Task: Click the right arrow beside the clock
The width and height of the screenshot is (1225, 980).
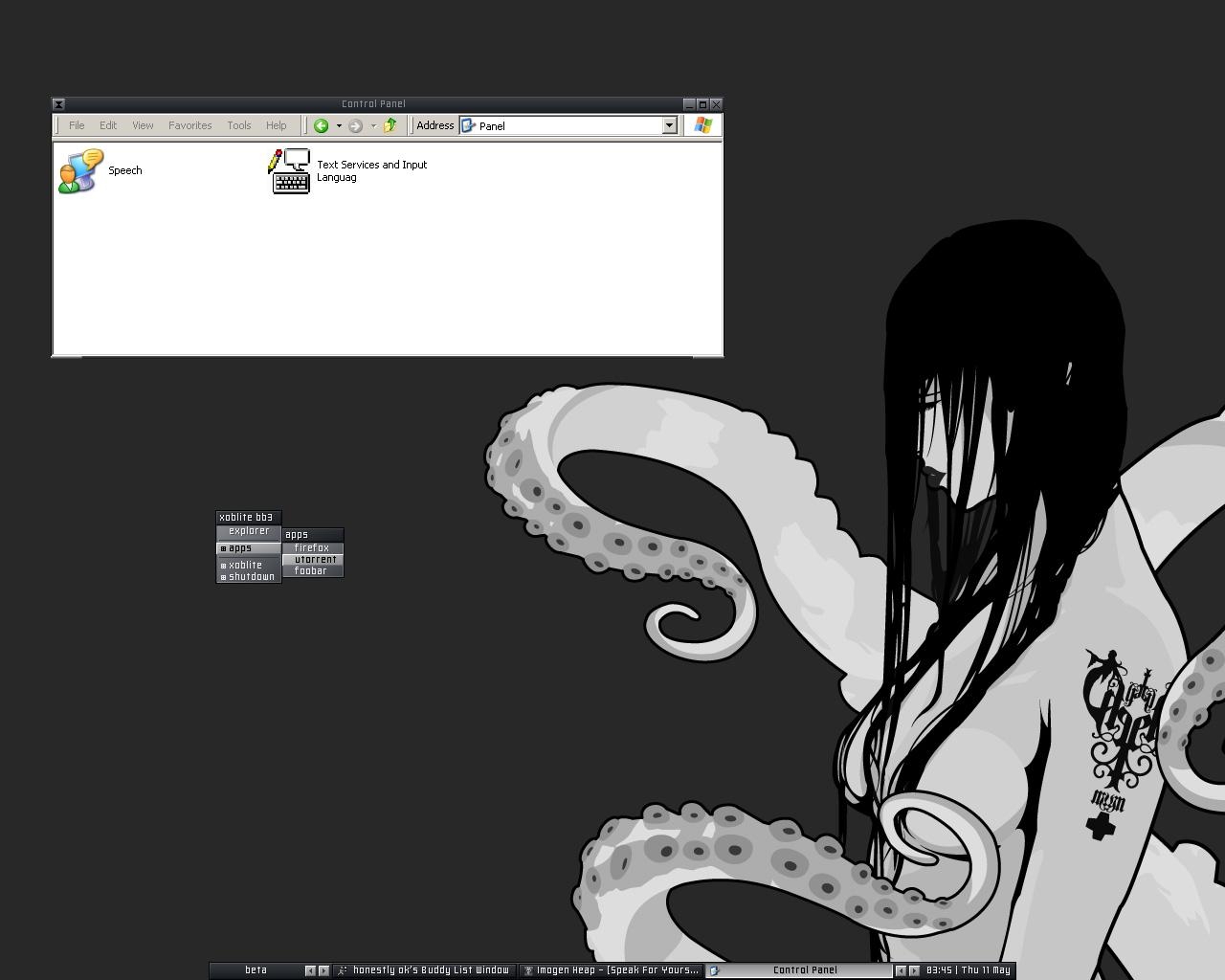Action: click(x=914, y=970)
